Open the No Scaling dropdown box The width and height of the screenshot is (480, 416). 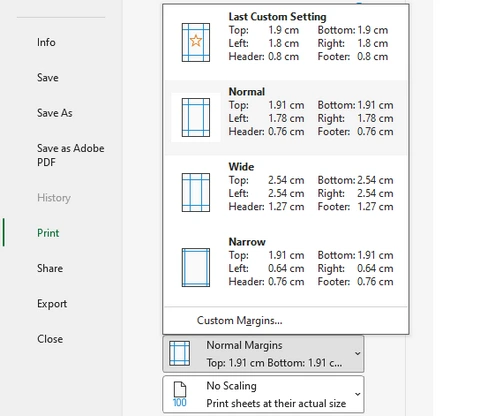(x=263, y=394)
